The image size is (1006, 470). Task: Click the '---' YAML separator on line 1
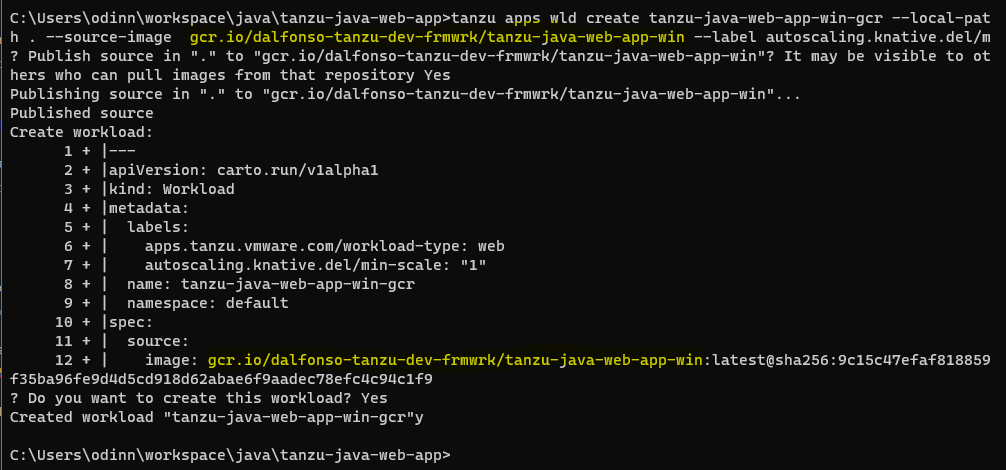click(x=123, y=151)
